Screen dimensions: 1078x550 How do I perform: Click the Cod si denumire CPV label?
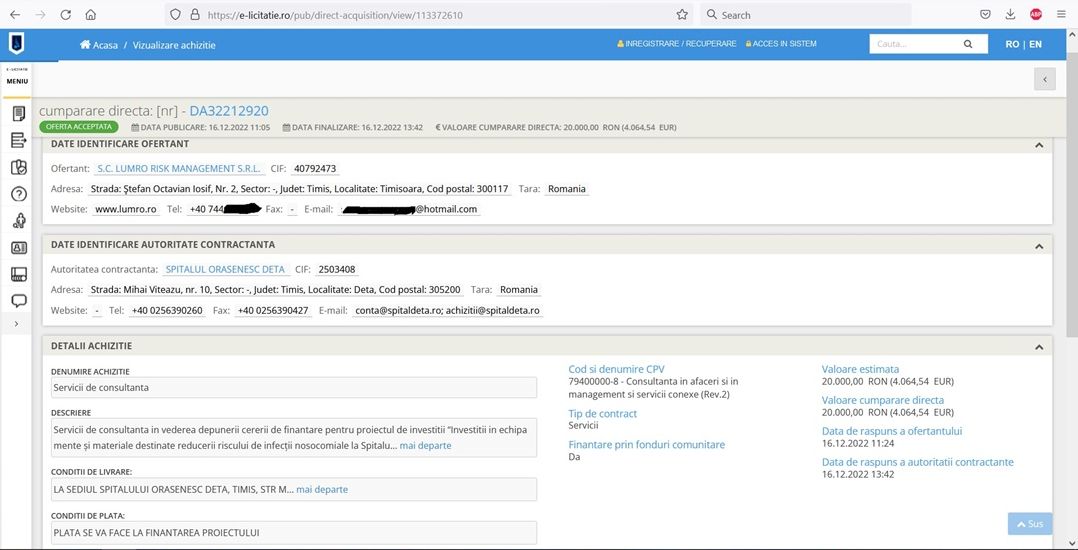click(617, 369)
